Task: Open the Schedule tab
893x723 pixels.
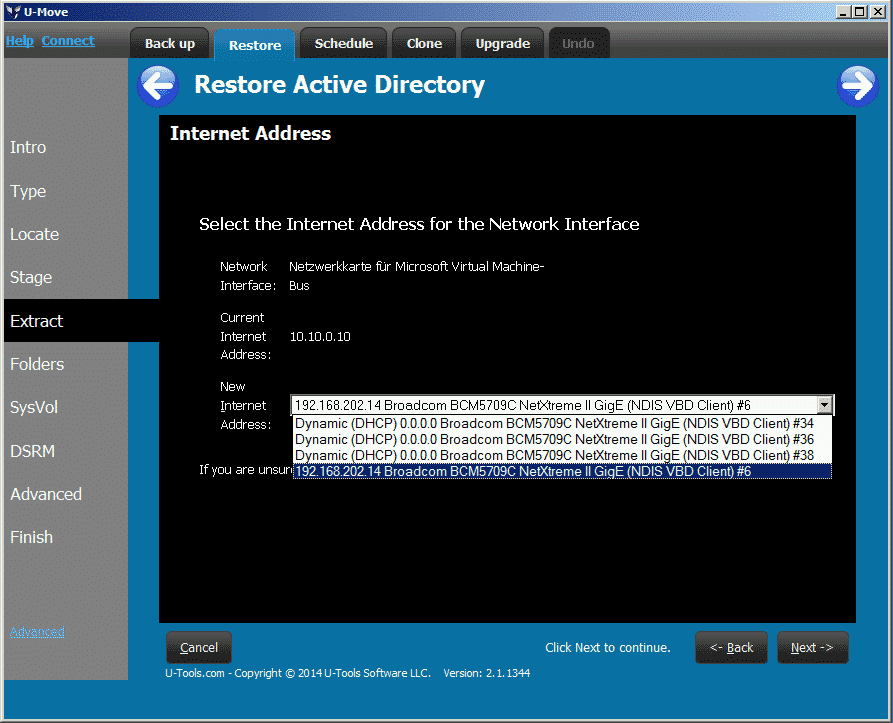Action: coord(343,43)
